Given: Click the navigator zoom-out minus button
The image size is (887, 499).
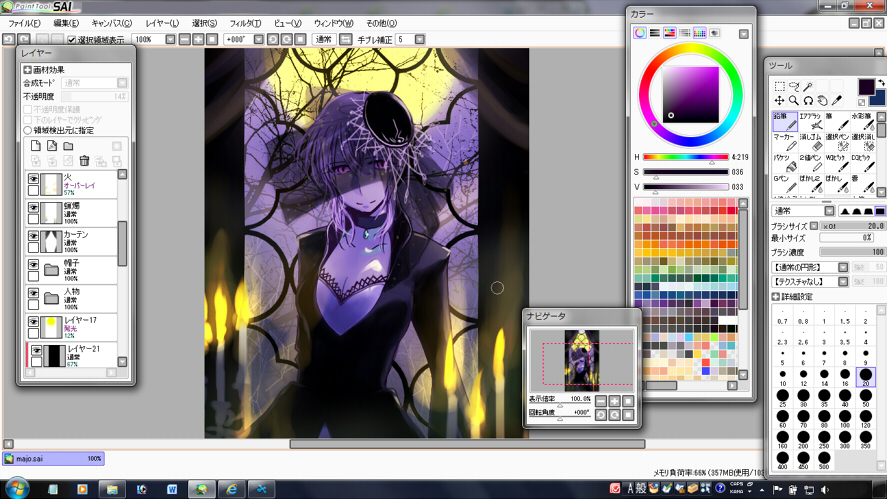Looking at the screenshot, I should 601,401.
